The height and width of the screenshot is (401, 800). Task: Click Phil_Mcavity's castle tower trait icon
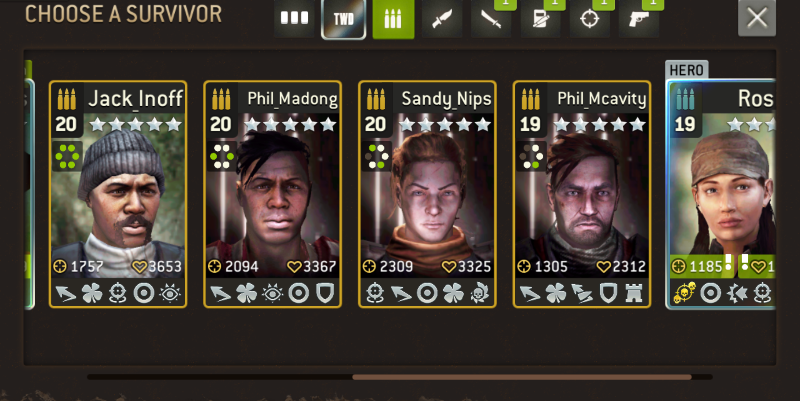coord(634,293)
